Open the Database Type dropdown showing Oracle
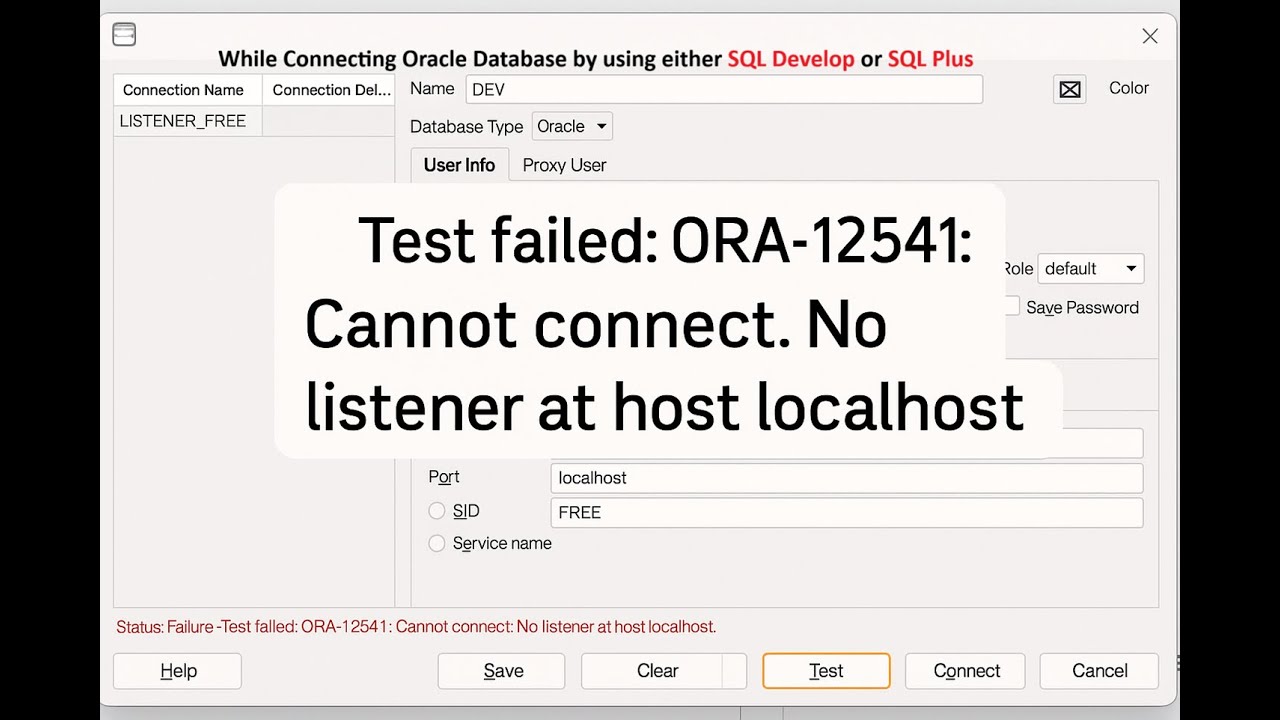The image size is (1280, 720). [572, 126]
